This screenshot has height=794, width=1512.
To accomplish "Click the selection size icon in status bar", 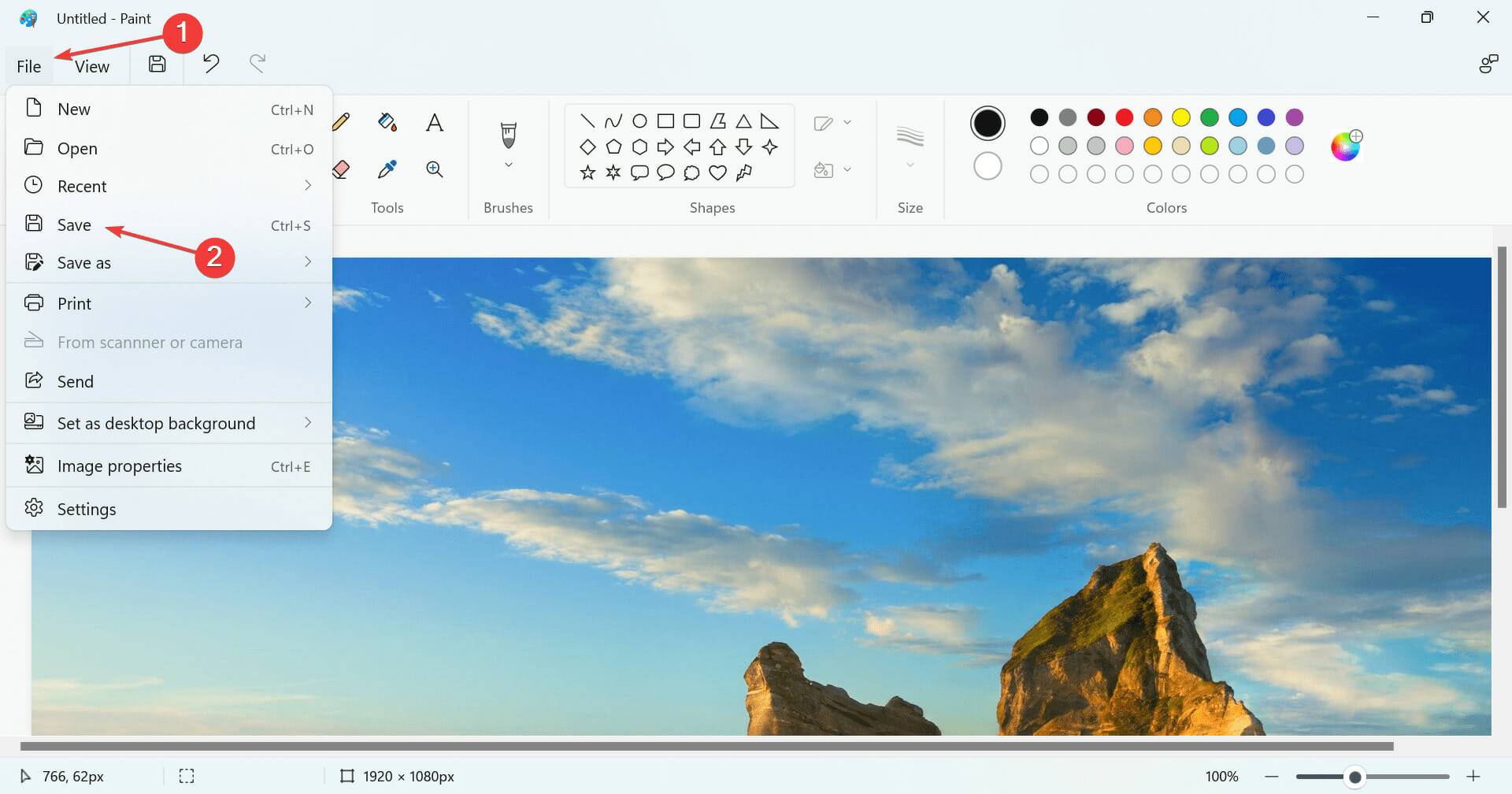I will 187,776.
